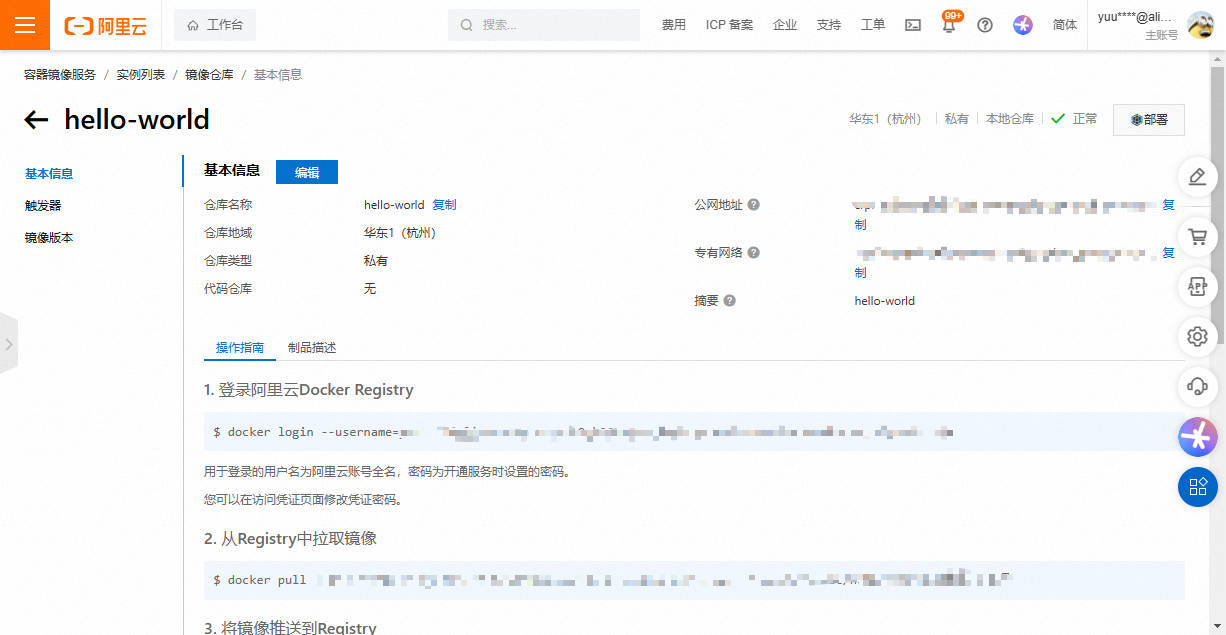This screenshot has height=635, width=1226.
Task: Click the 代码仓库 value 无
Action: 370,289
